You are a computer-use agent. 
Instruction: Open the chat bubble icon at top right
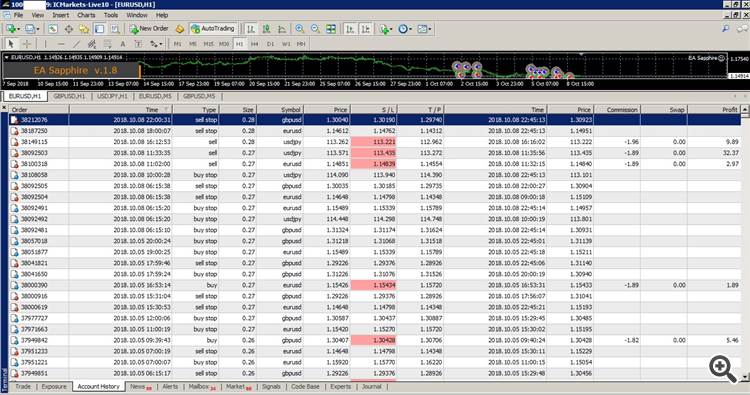tap(741, 29)
